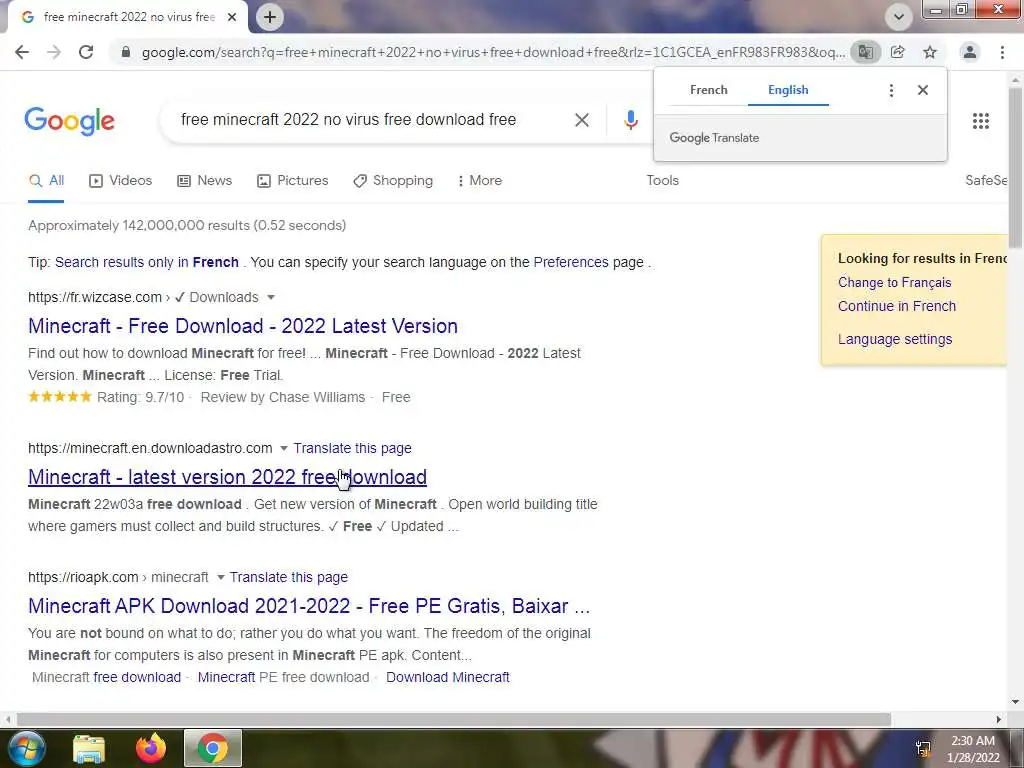Click the Google logo
This screenshot has width=1024, height=768.
70,121
